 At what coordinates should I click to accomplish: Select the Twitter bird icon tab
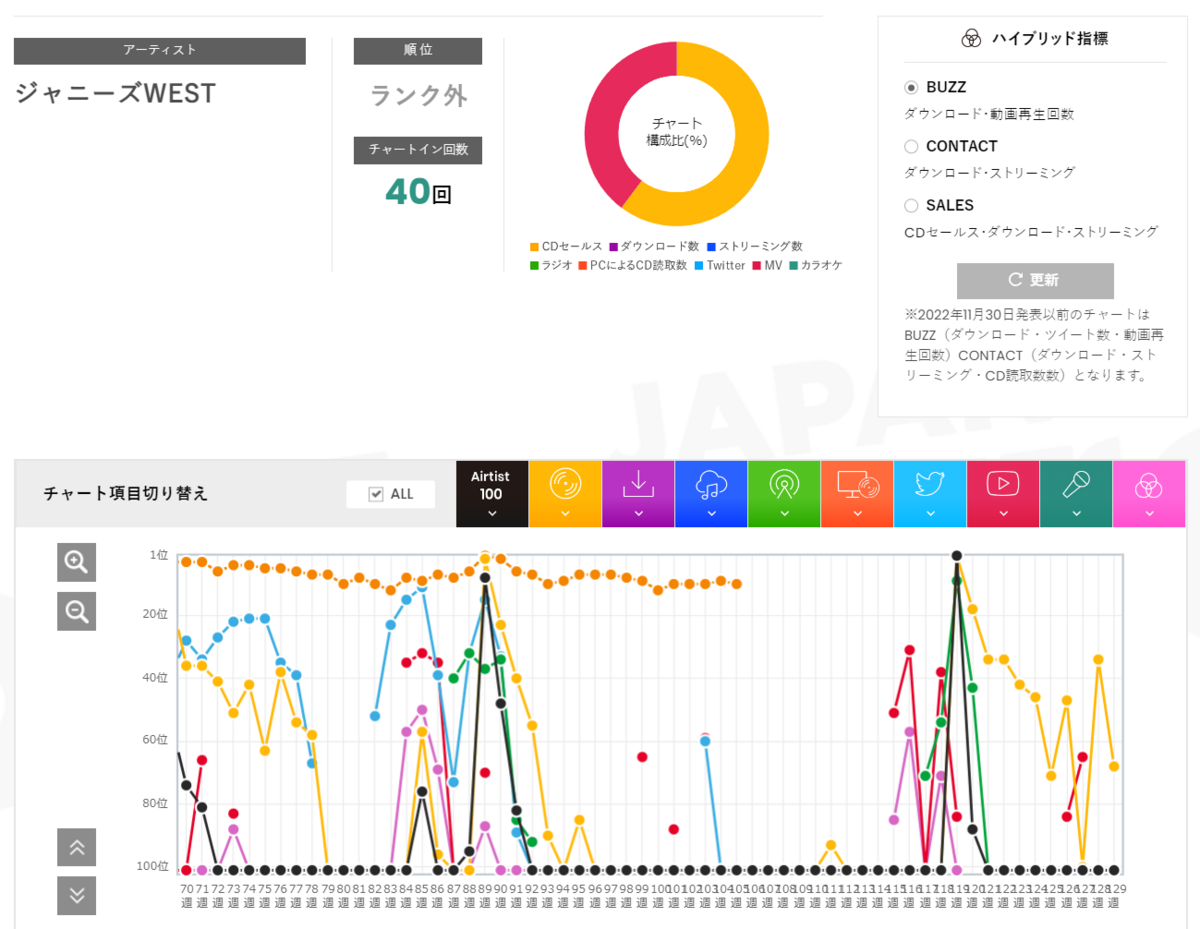[930, 493]
